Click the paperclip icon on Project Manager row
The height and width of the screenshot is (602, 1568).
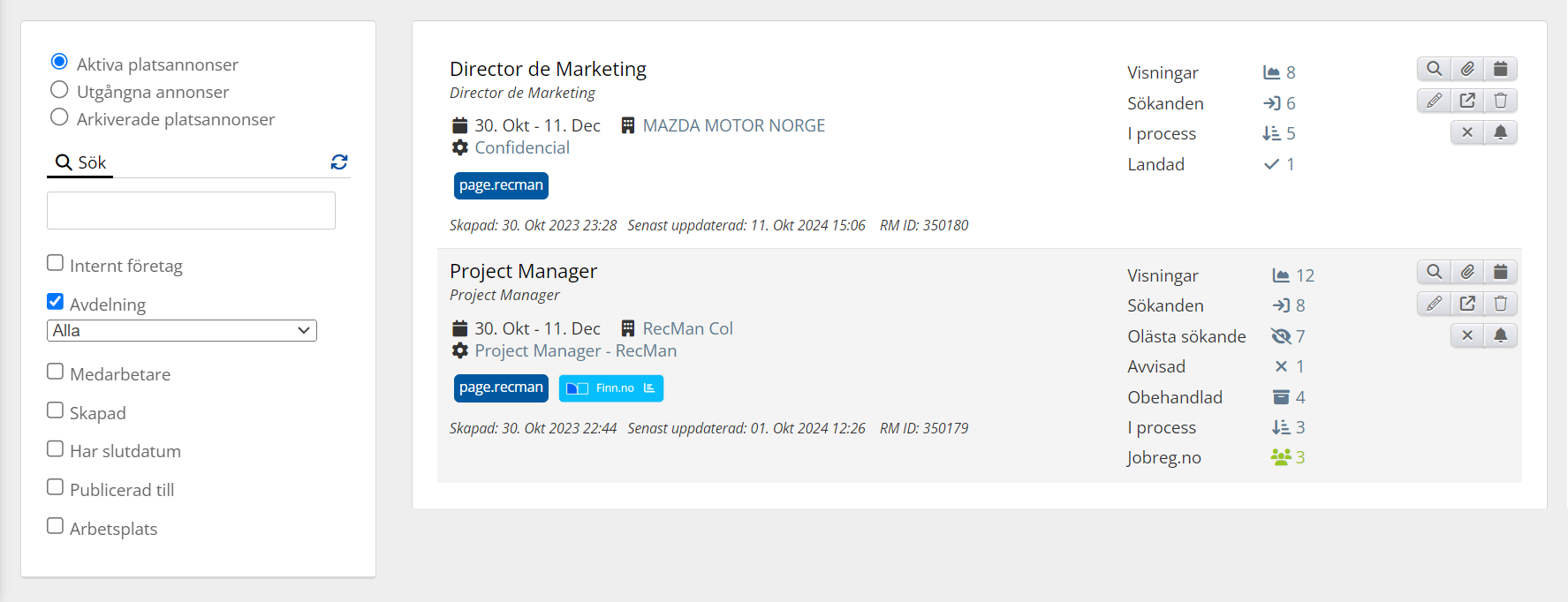(x=1467, y=272)
